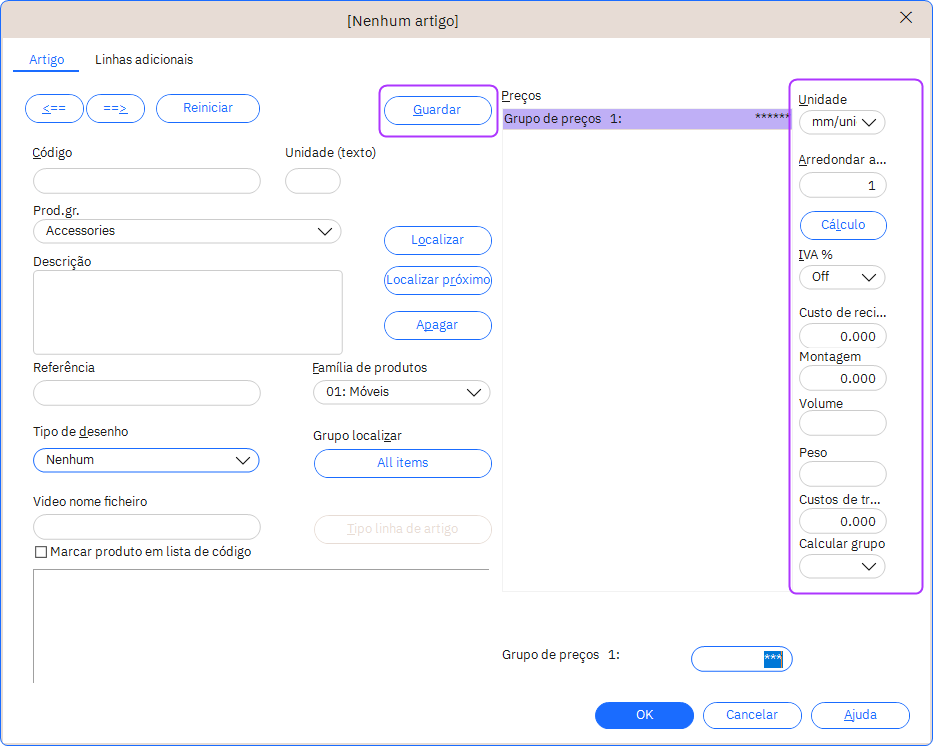Switch to the Linhas adicionais tab
This screenshot has height=746, width=933.
[144, 60]
